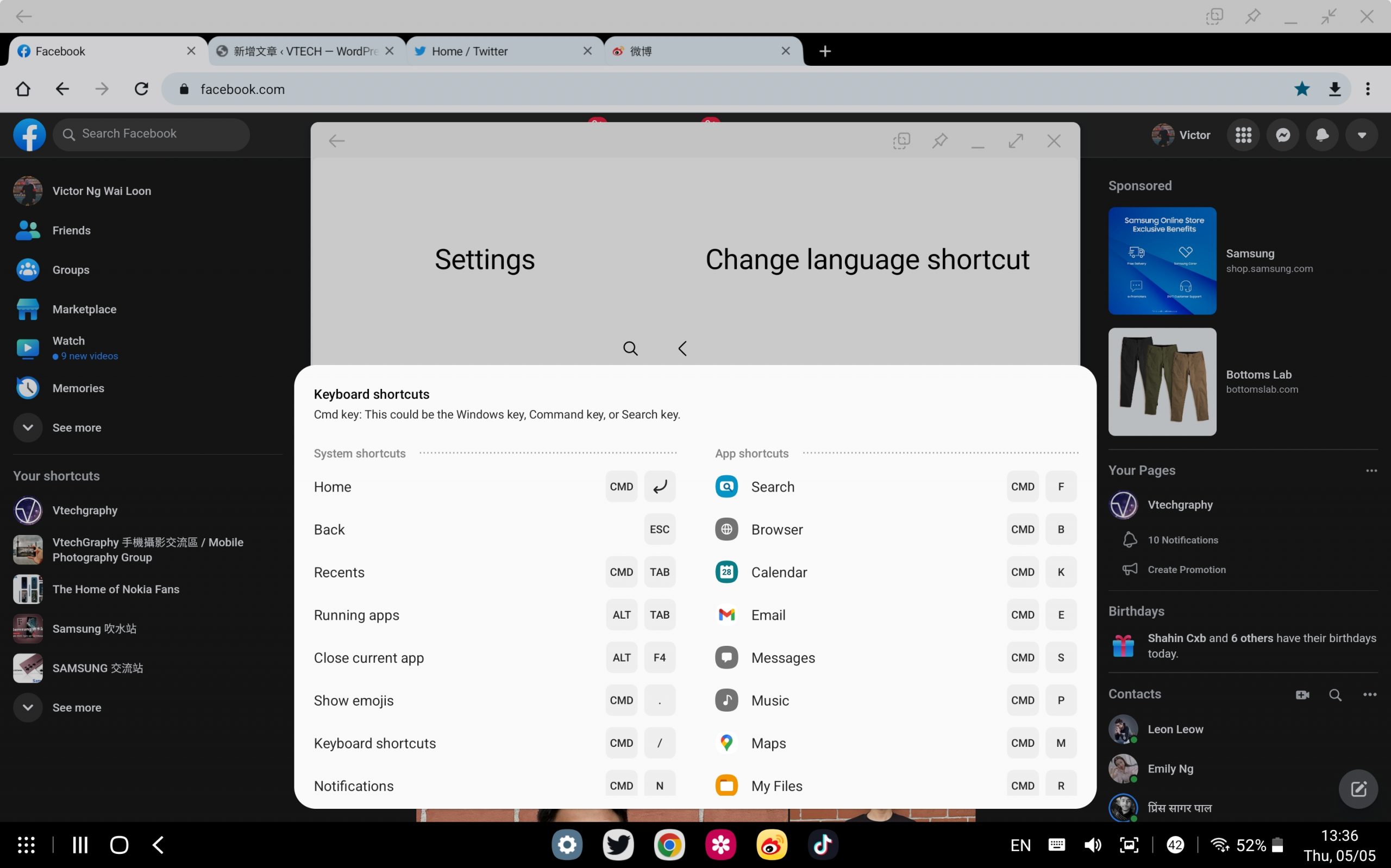The image size is (1391, 868).
Task: Bookmark page with the star icon
Action: coord(1301,89)
